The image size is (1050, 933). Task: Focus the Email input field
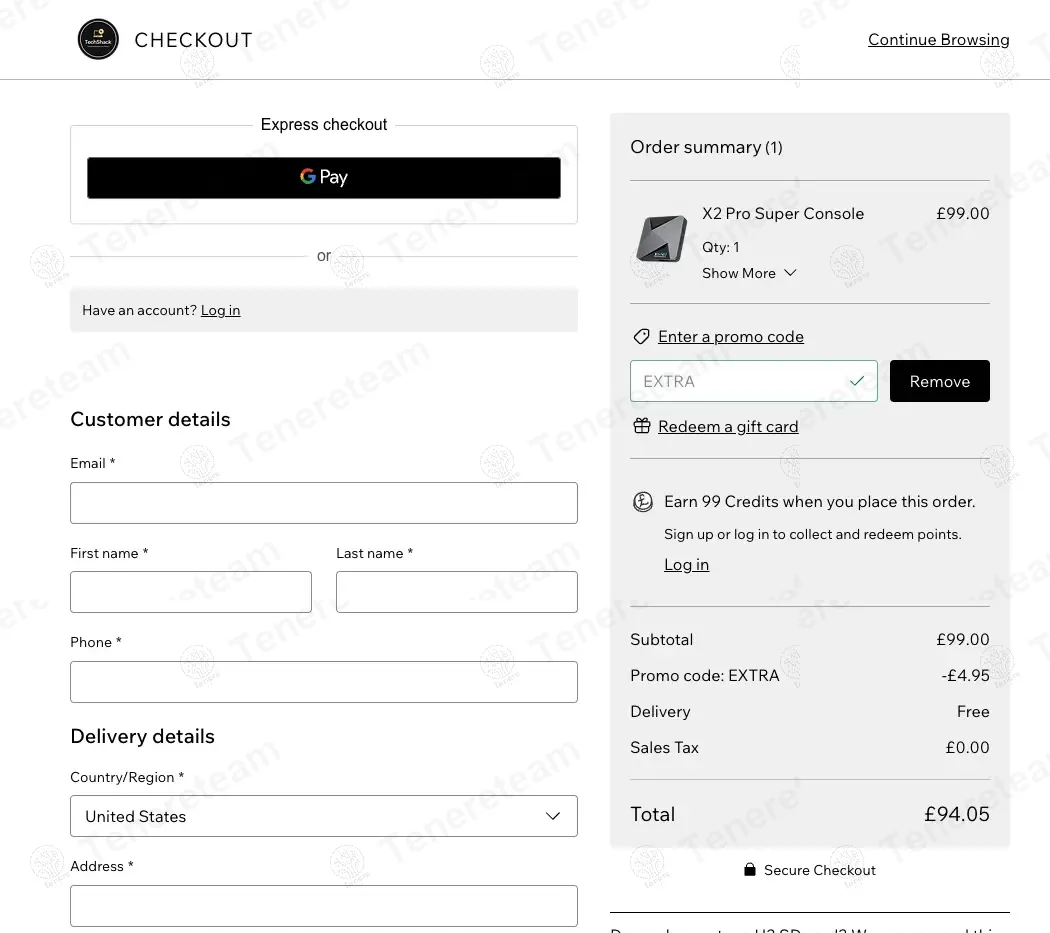tap(324, 503)
